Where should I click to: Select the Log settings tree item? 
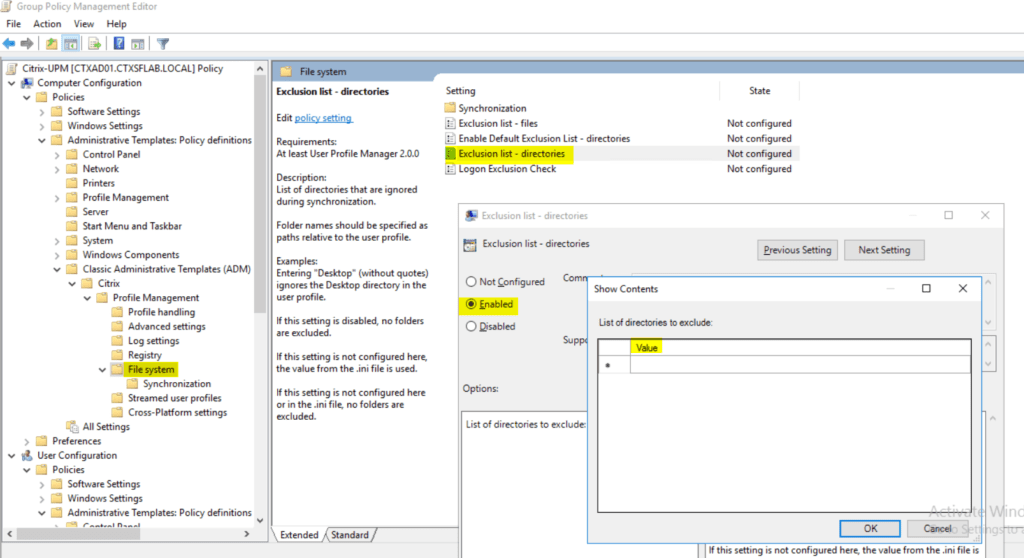point(153,340)
